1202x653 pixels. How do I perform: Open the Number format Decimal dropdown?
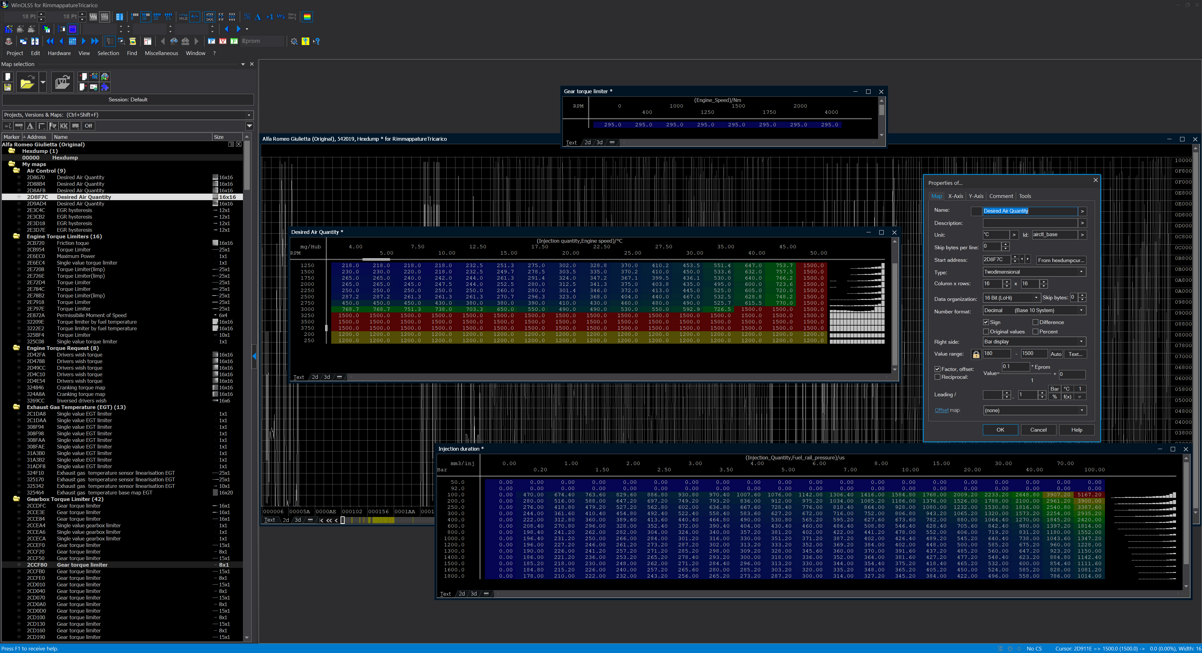coord(1033,311)
